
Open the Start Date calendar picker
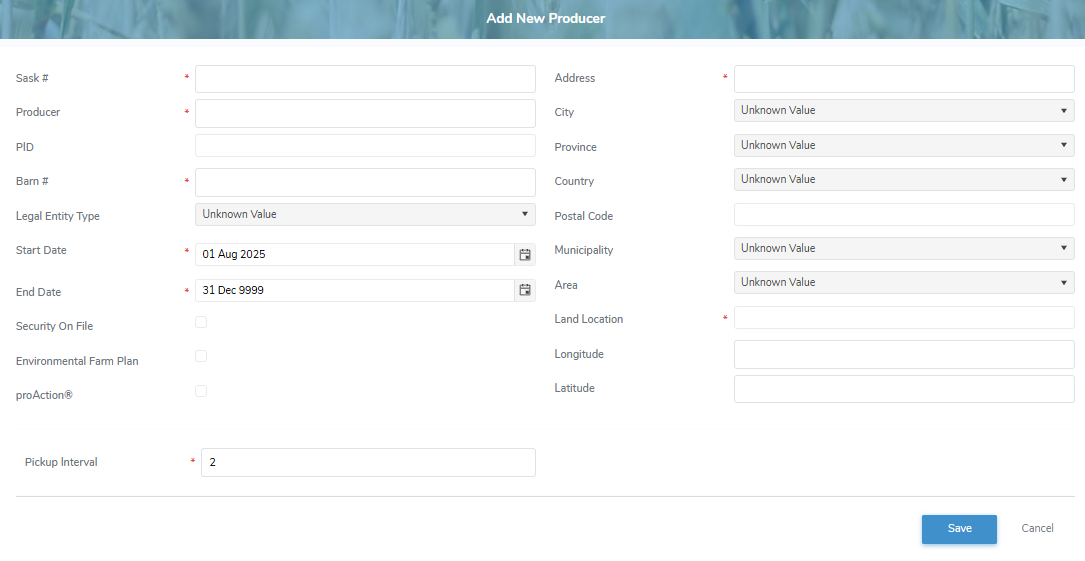[x=525, y=255]
